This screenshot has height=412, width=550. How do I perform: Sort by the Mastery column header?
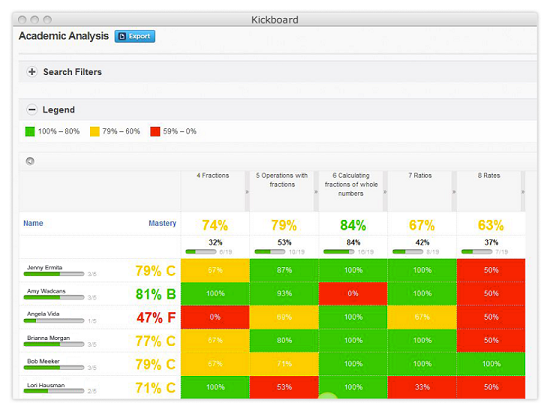click(162, 223)
